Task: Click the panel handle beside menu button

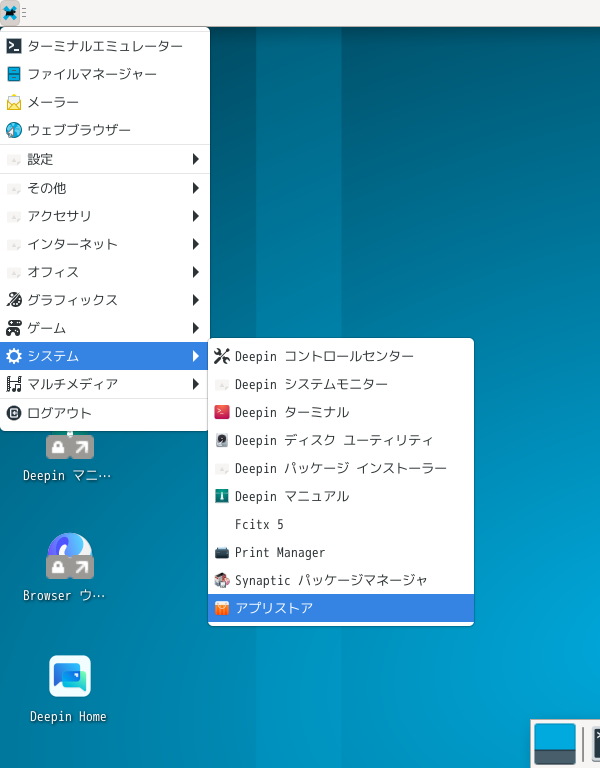Action: pyautogui.click(x=24, y=13)
